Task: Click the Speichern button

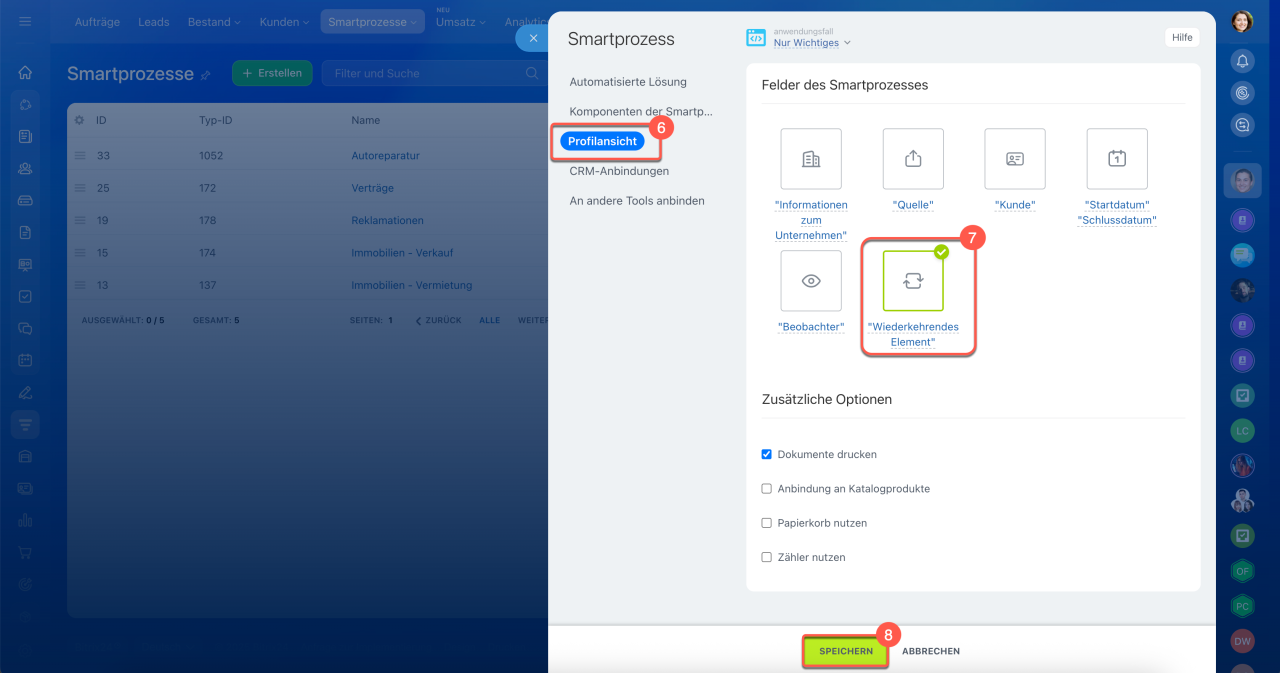Action: click(845, 651)
